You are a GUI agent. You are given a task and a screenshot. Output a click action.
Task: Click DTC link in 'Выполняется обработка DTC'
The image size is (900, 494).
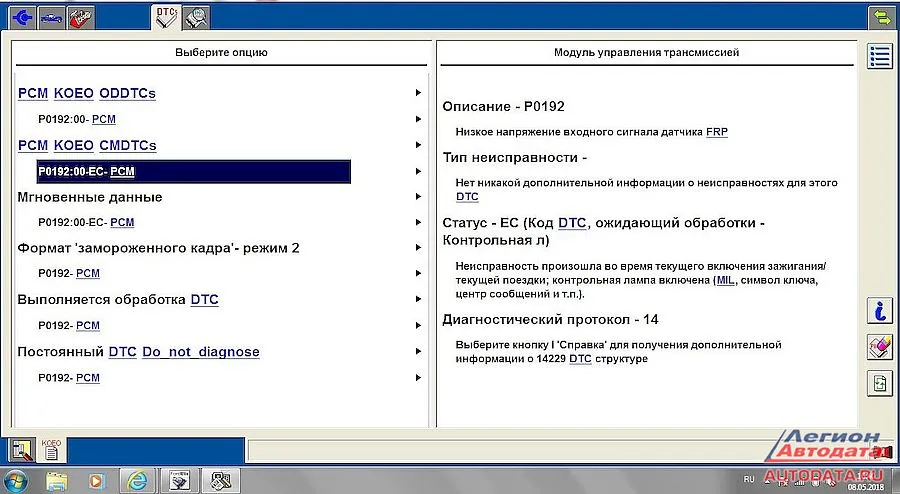pyautogui.click(x=204, y=299)
